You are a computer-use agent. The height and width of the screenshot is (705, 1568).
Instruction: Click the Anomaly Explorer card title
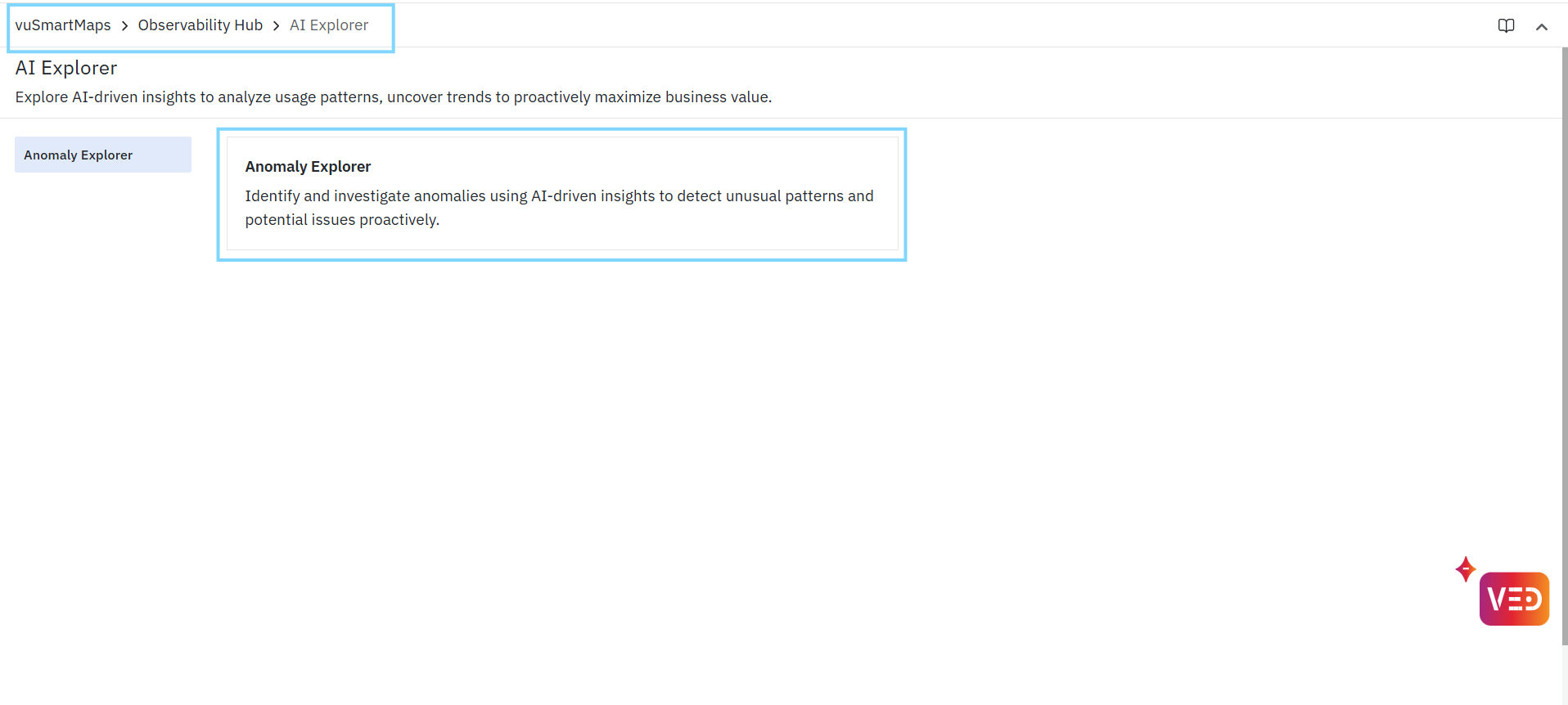(x=308, y=167)
